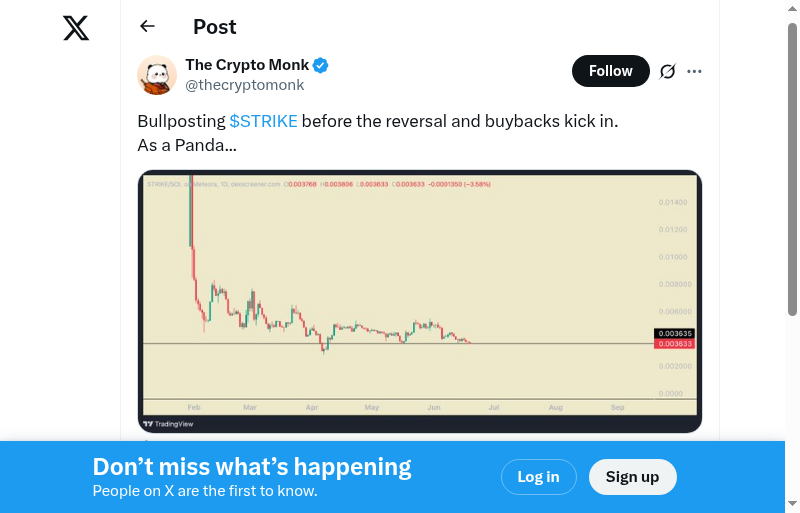Go back using the arrow icon
Image resolution: width=800 pixels, height=513 pixels.
tap(148, 27)
